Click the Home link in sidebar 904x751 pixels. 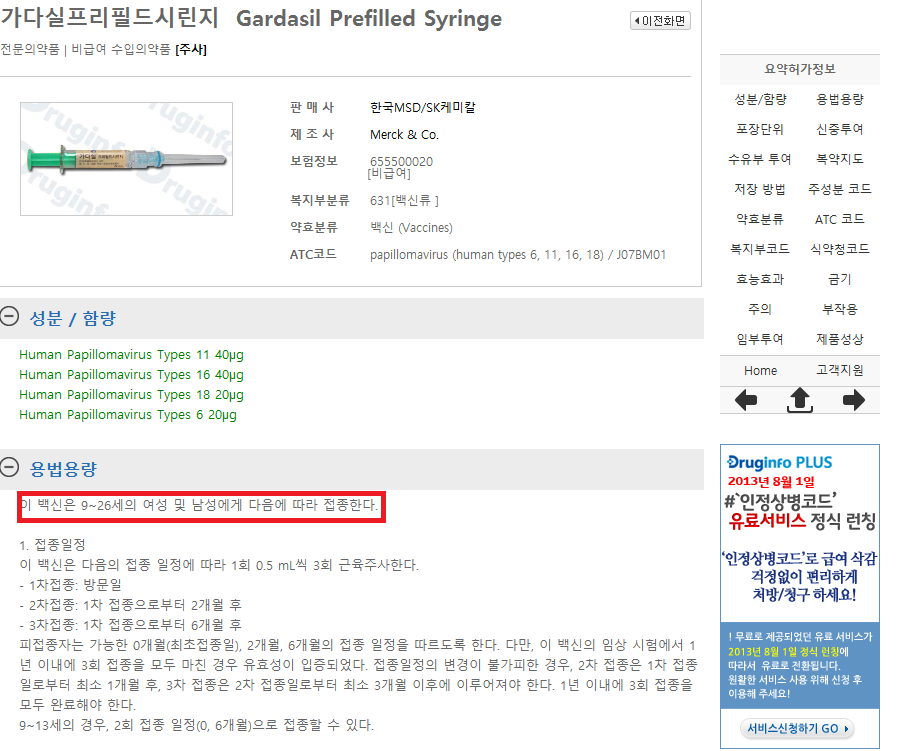click(x=760, y=371)
